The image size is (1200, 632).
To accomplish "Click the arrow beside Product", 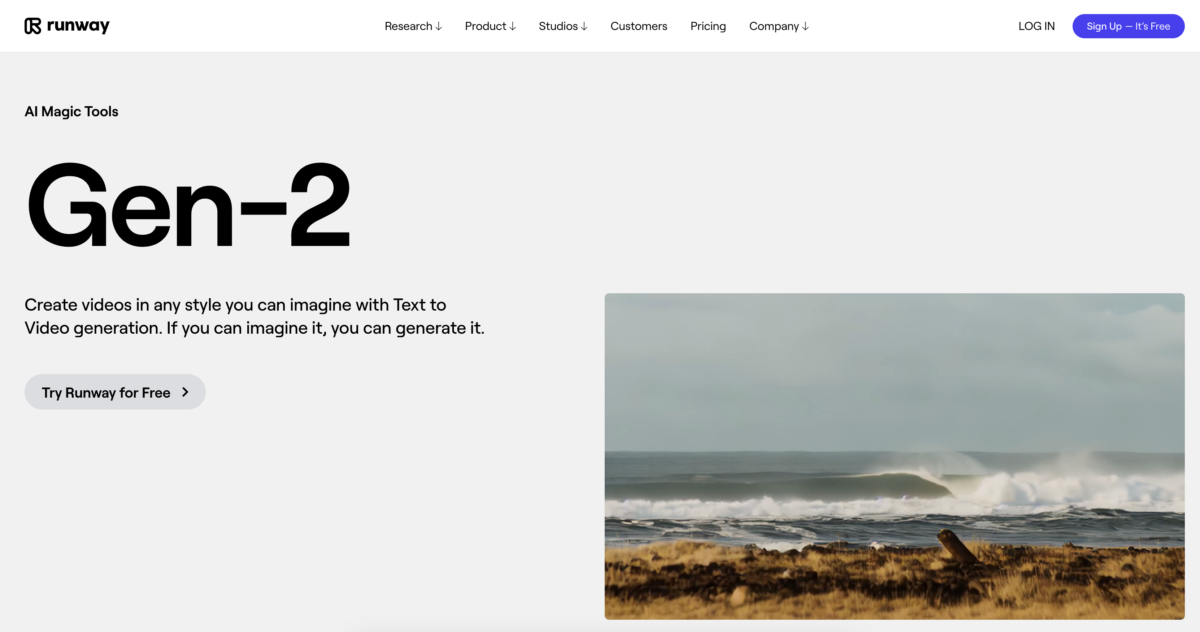I will pos(512,27).
